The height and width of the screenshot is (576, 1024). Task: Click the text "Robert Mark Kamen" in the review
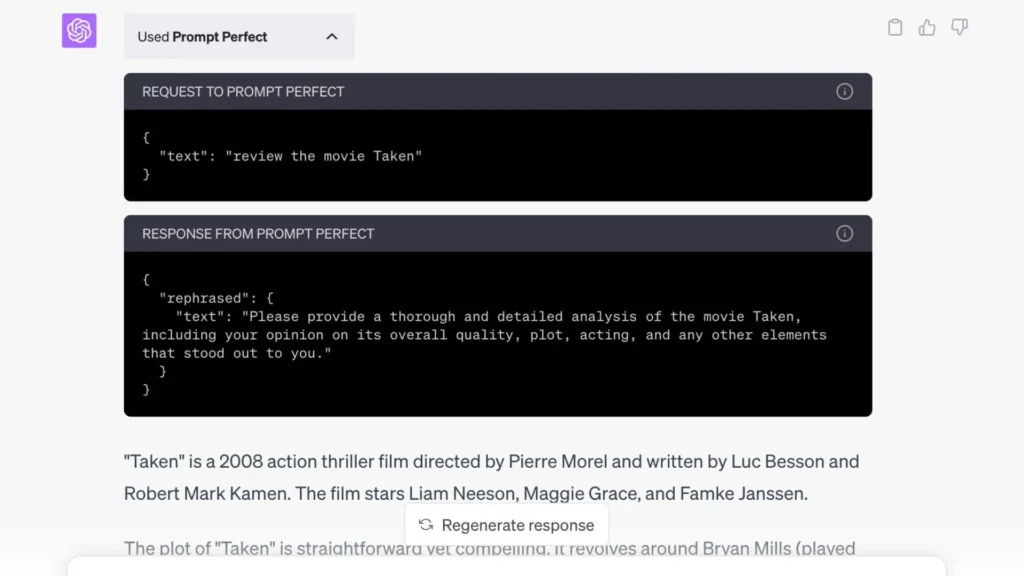191,493
